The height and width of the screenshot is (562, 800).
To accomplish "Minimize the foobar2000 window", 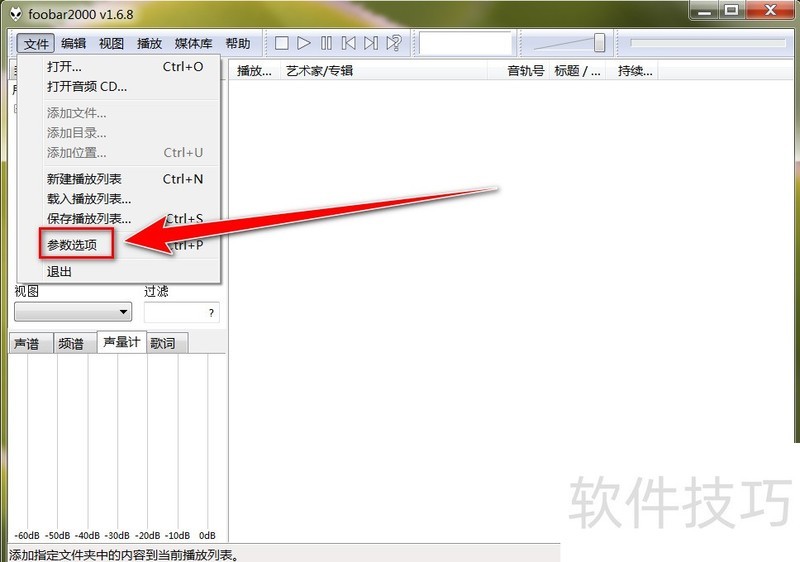I will click(x=705, y=10).
